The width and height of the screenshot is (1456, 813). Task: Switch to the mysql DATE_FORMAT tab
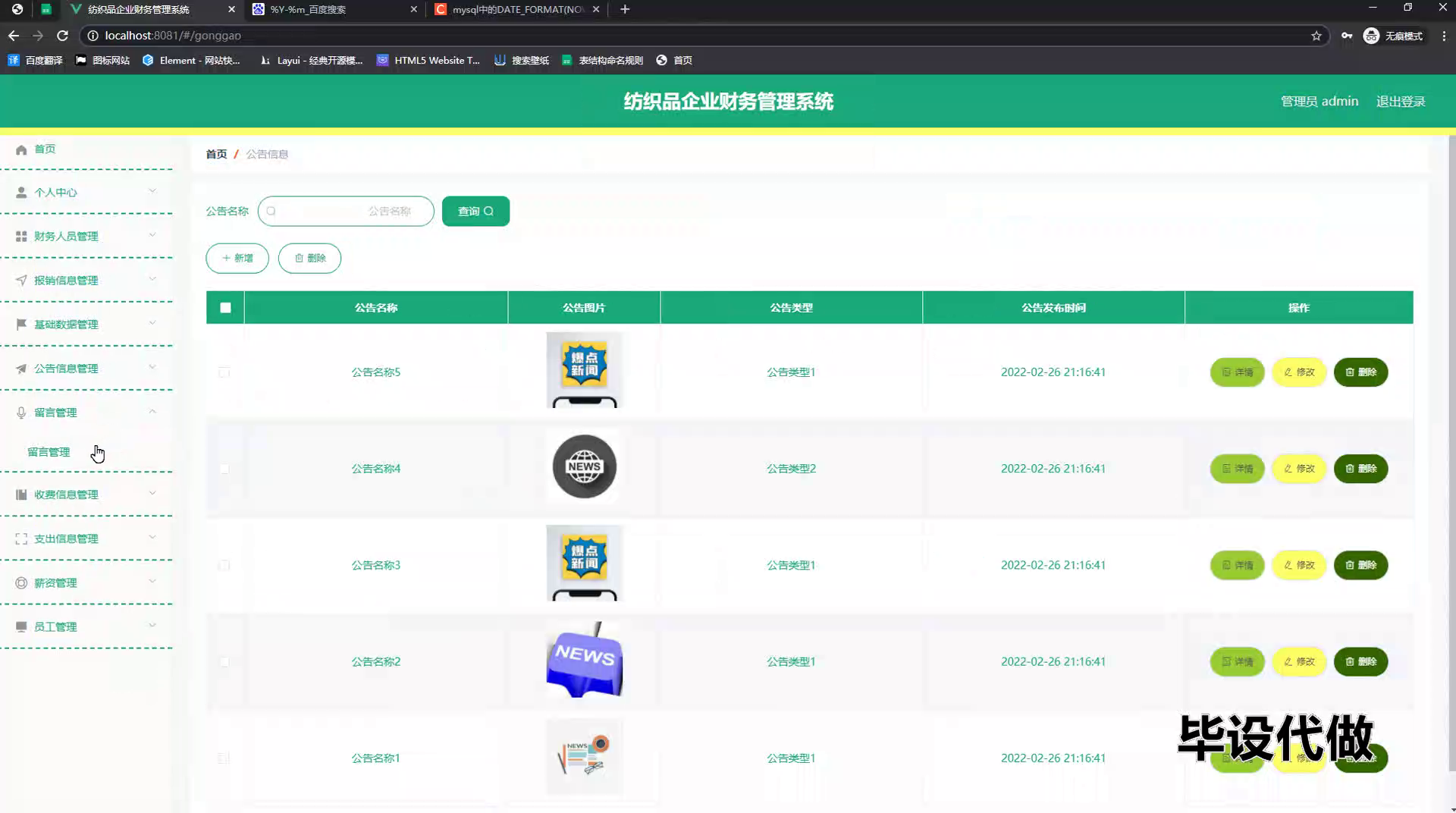tap(518, 9)
